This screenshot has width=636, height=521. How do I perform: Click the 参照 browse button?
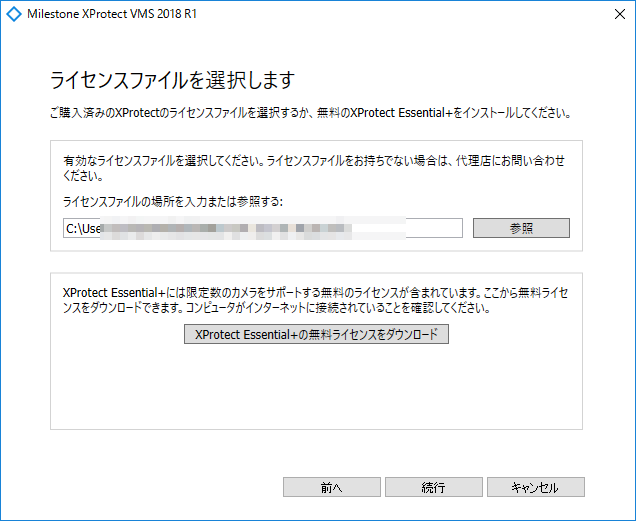(521, 228)
